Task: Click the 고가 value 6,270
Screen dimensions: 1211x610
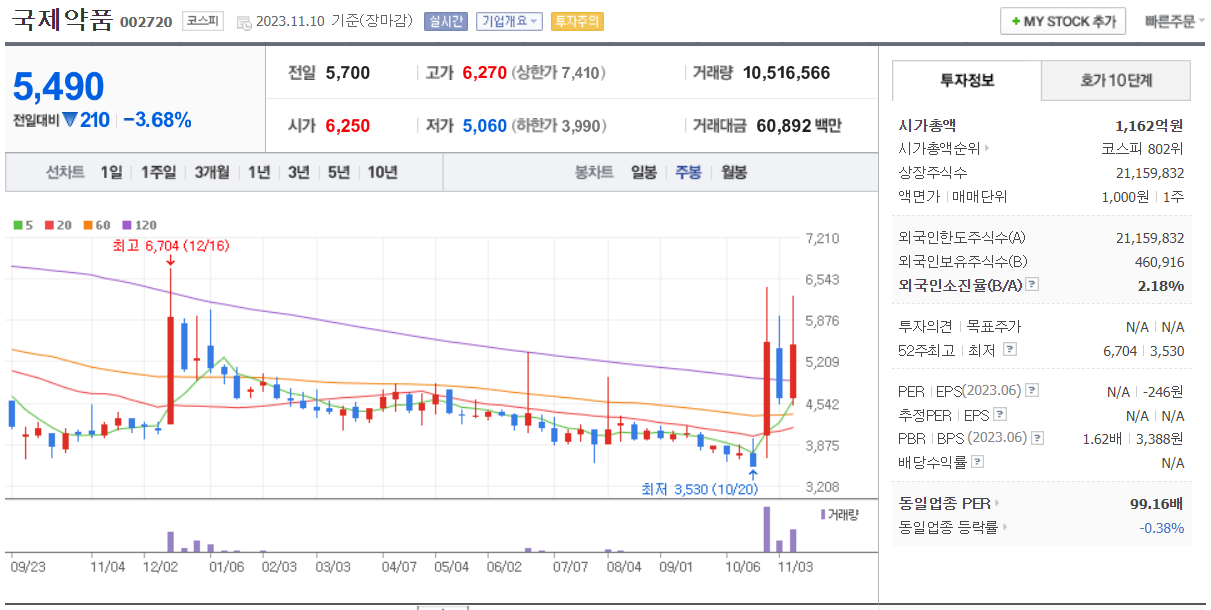Action: pos(485,73)
